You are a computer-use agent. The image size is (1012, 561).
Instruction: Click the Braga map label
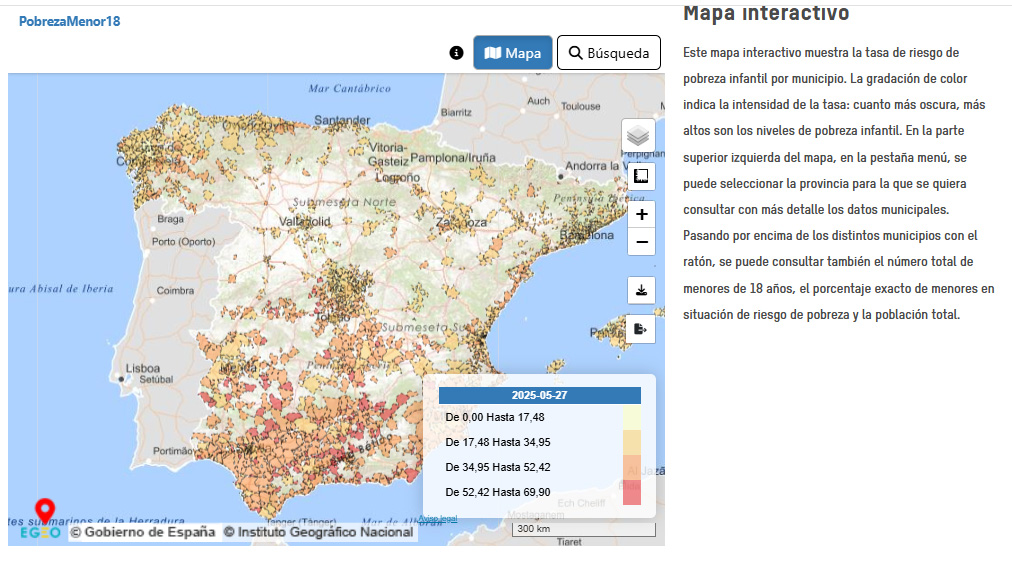(x=170, y=219)
